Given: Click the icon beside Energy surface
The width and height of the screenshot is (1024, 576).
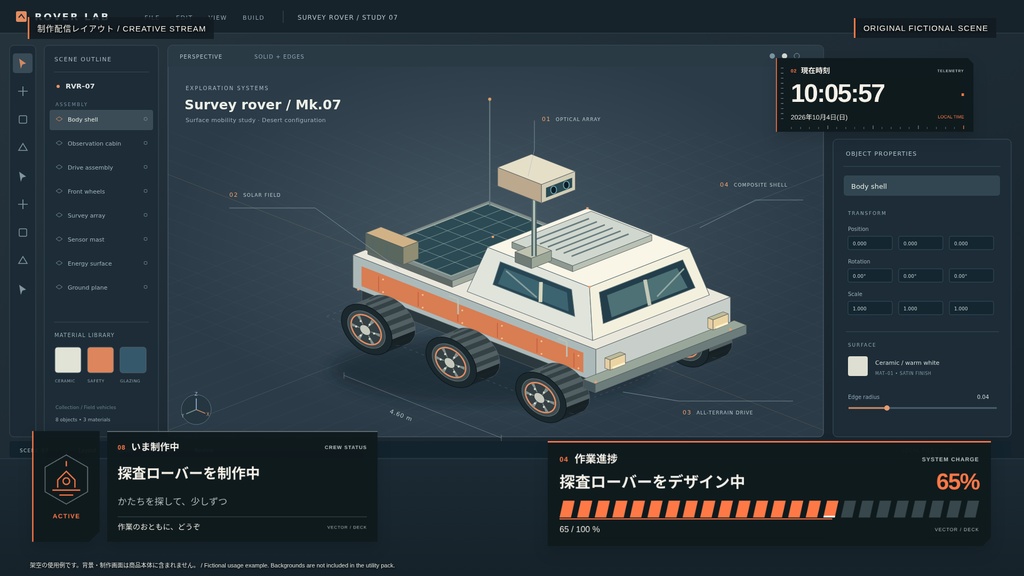Looking at the screenshot, I should click(x=59, y=263).
